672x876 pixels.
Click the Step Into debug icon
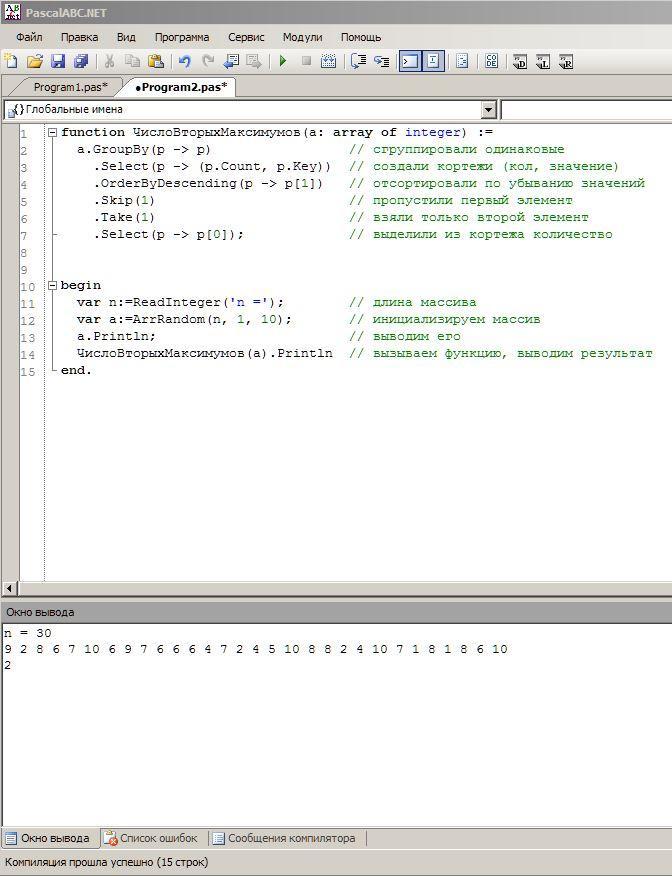click(x=382, y=61)
